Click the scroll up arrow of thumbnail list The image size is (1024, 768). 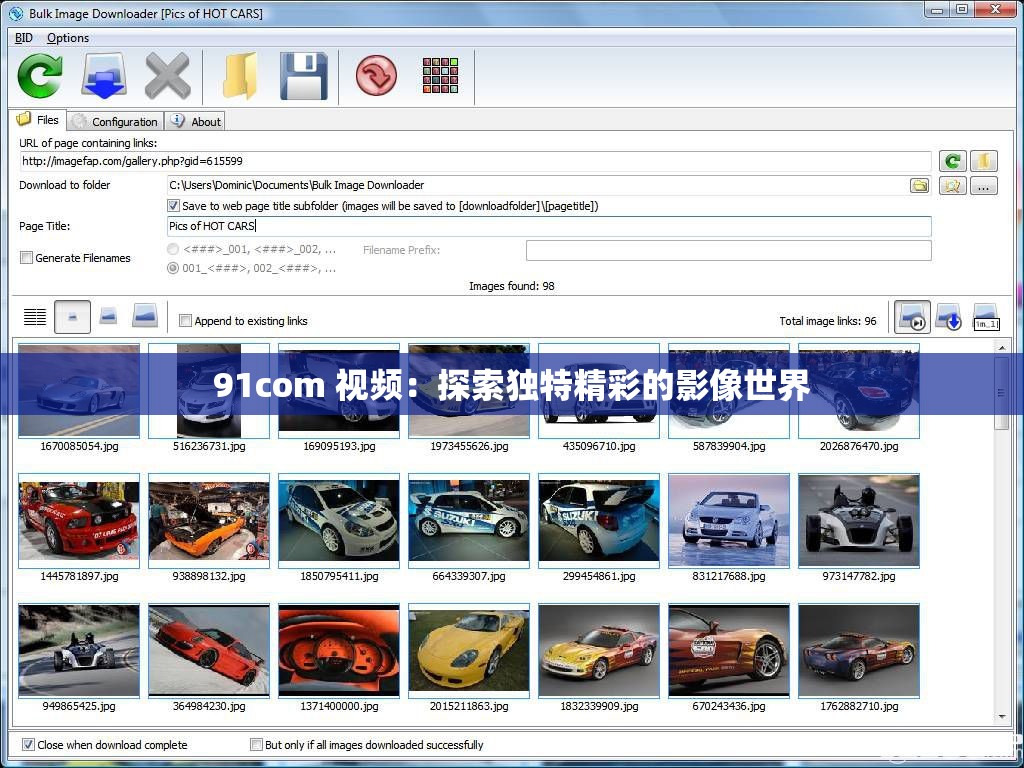(1002, 348)
